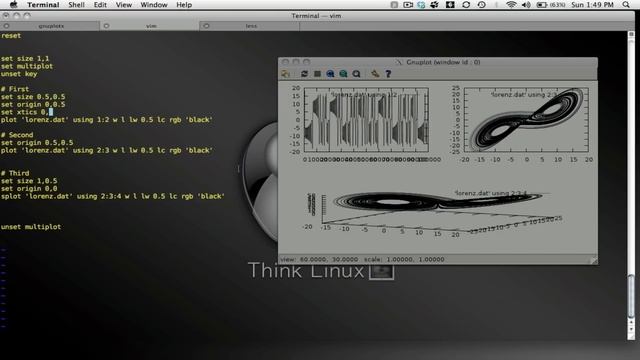Image resolution: width=640 pixels, height=360 pixels.
Task: Open the Apple menu
Action: pyautogui.click(x=13, y=4)
